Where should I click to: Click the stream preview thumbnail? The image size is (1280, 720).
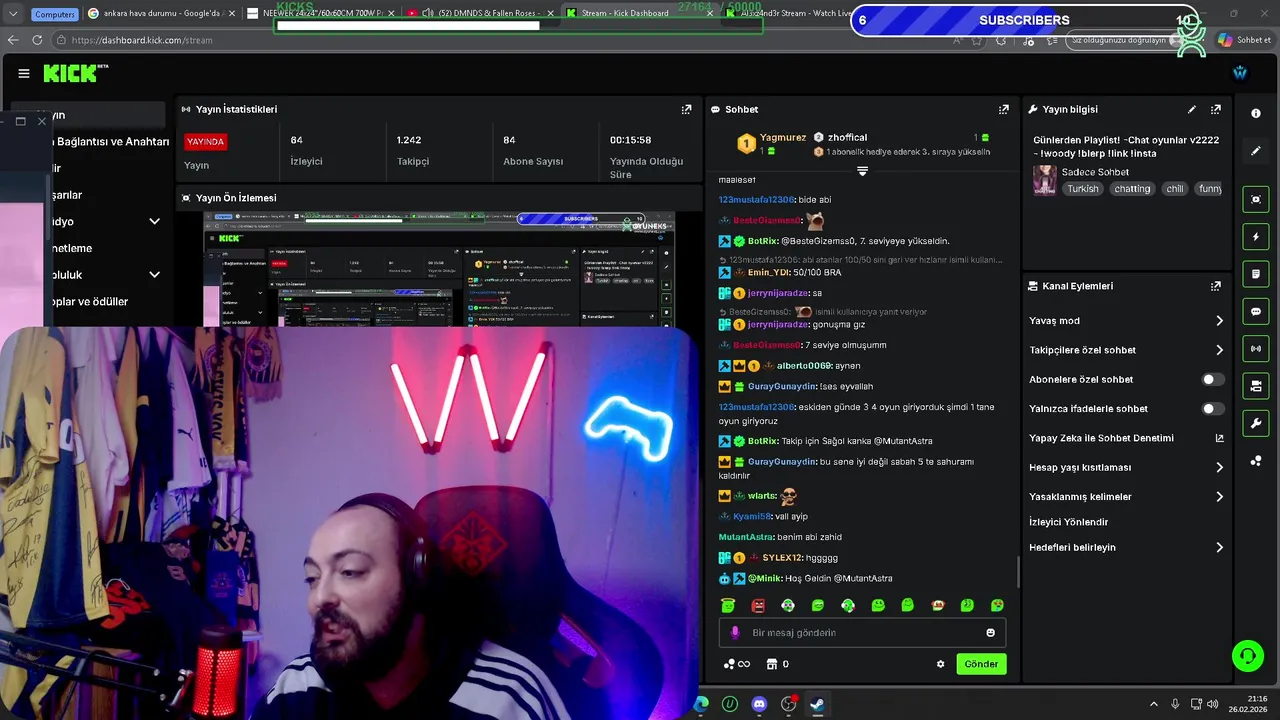pyautogui.click(x=439, y=269)
